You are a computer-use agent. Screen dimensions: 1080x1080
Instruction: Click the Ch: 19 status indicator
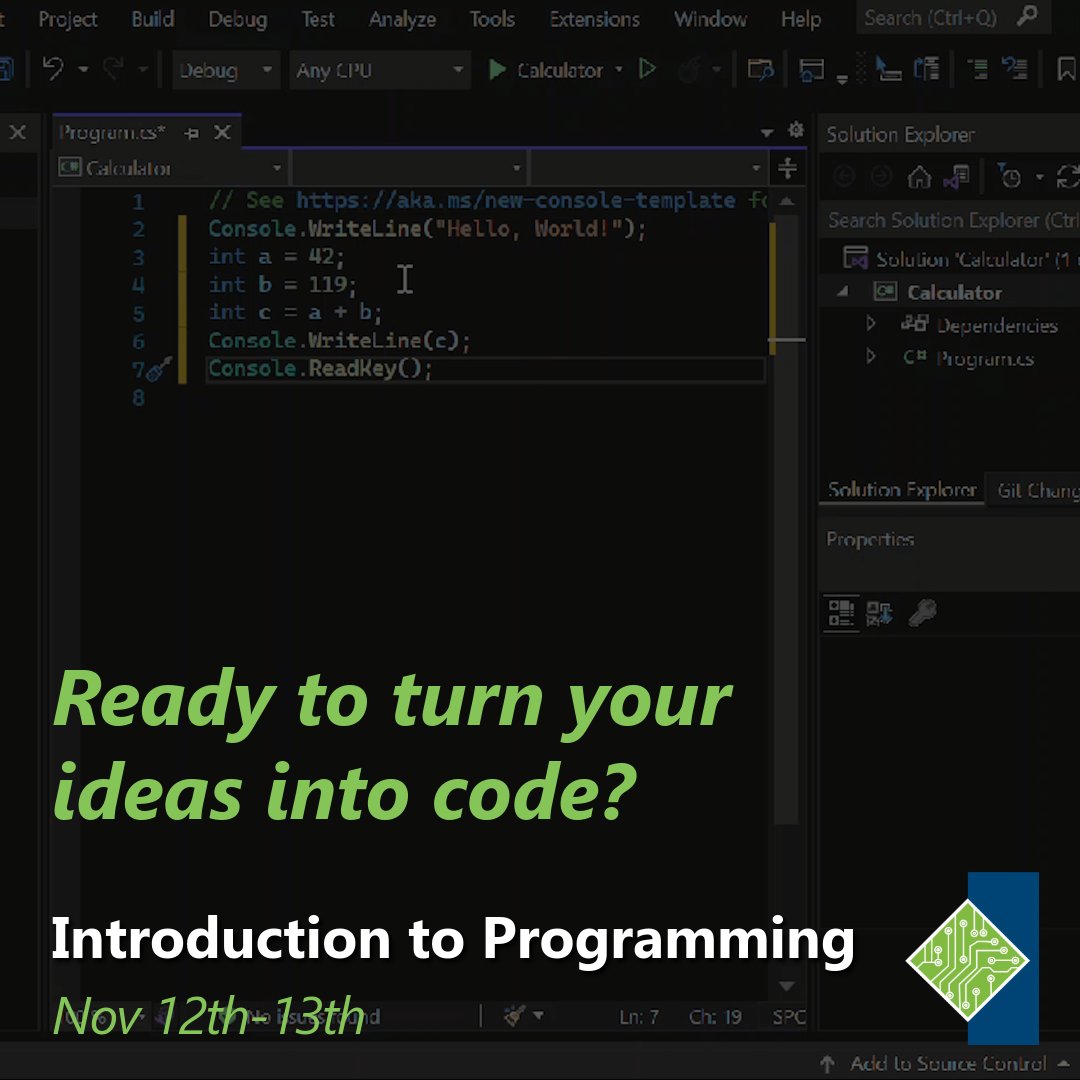(715, 1017)
